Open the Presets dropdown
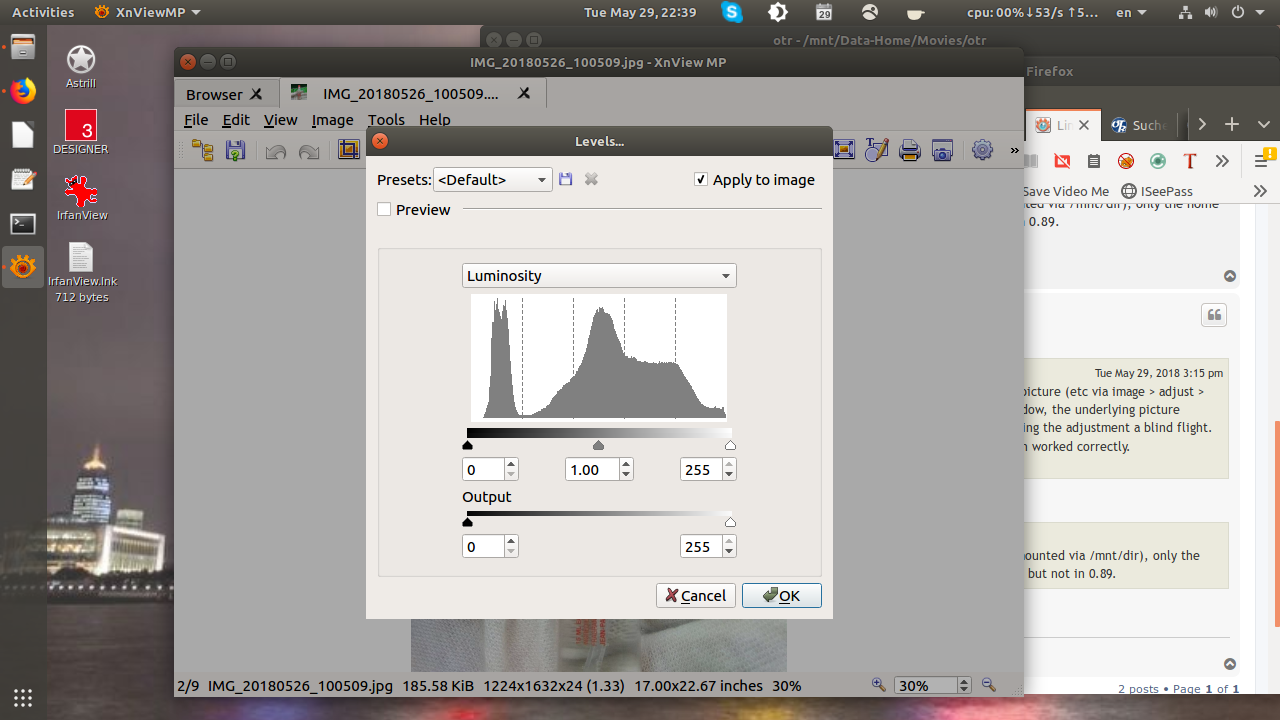The height and width of the screenshot is (720, 1280). (492, 180)
